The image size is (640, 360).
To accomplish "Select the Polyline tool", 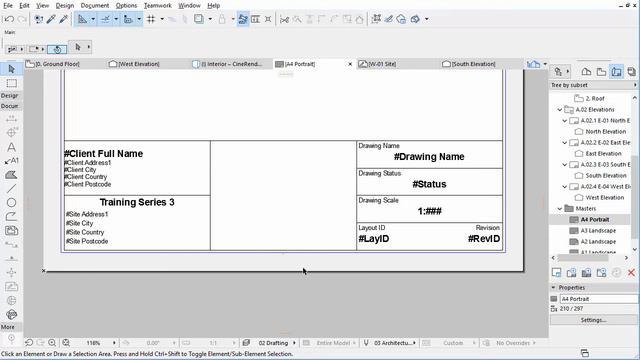I will (x=11, y=216).
